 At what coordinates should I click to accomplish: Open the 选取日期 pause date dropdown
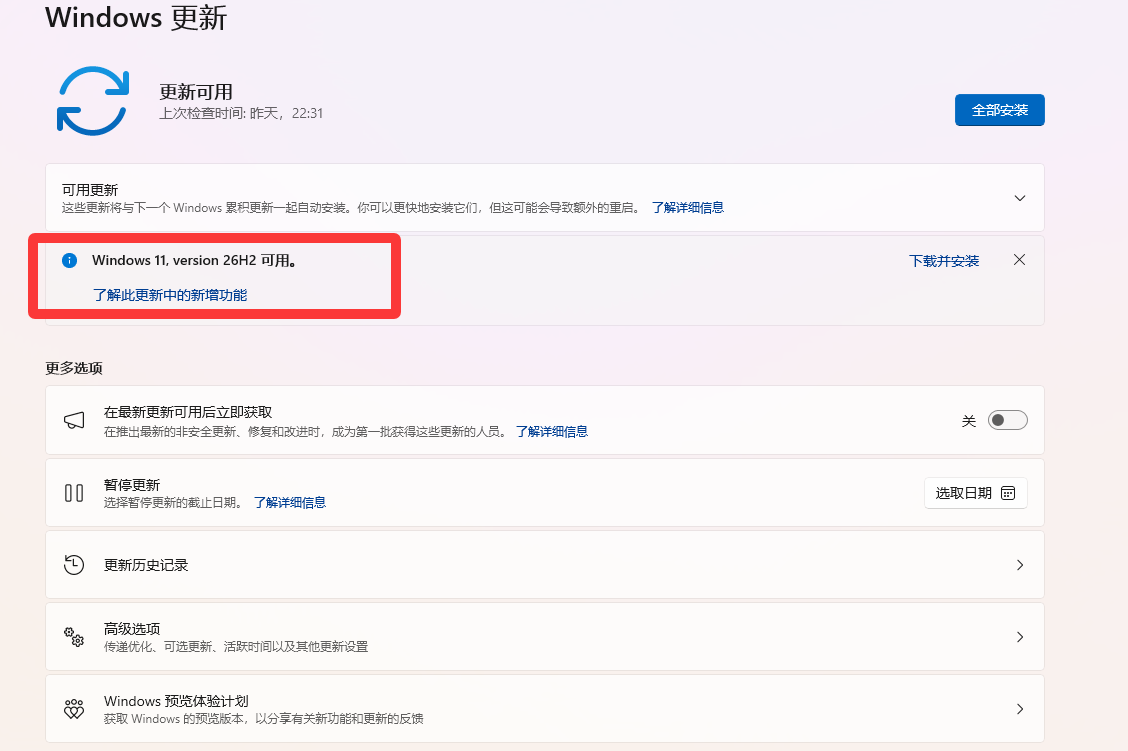pyautogui.click(x=975, y=493)
